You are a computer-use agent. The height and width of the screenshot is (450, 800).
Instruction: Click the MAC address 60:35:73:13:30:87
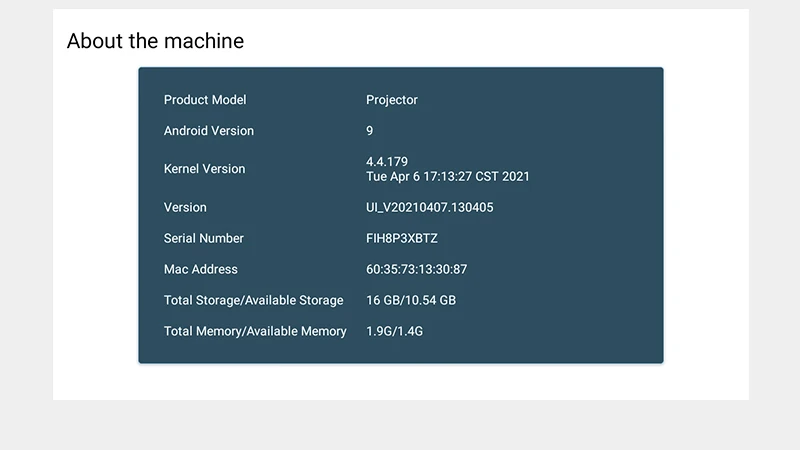click(x=417, y=270)
